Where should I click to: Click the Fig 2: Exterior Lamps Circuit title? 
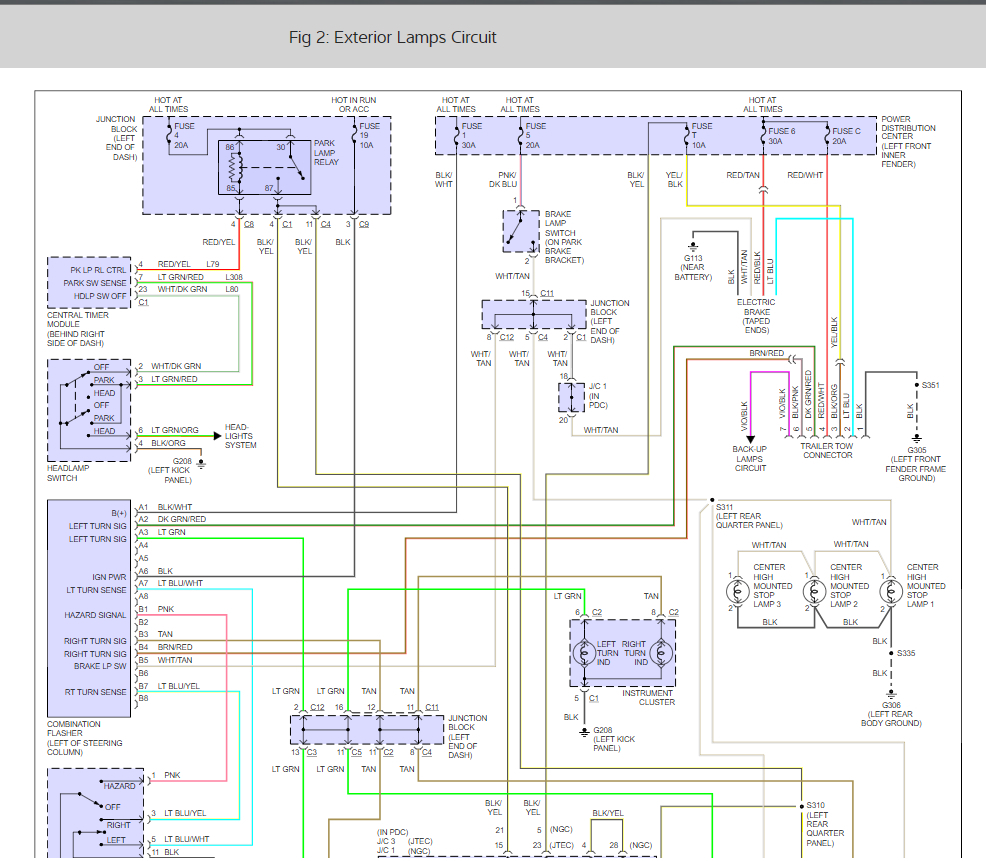coord(392,38)
